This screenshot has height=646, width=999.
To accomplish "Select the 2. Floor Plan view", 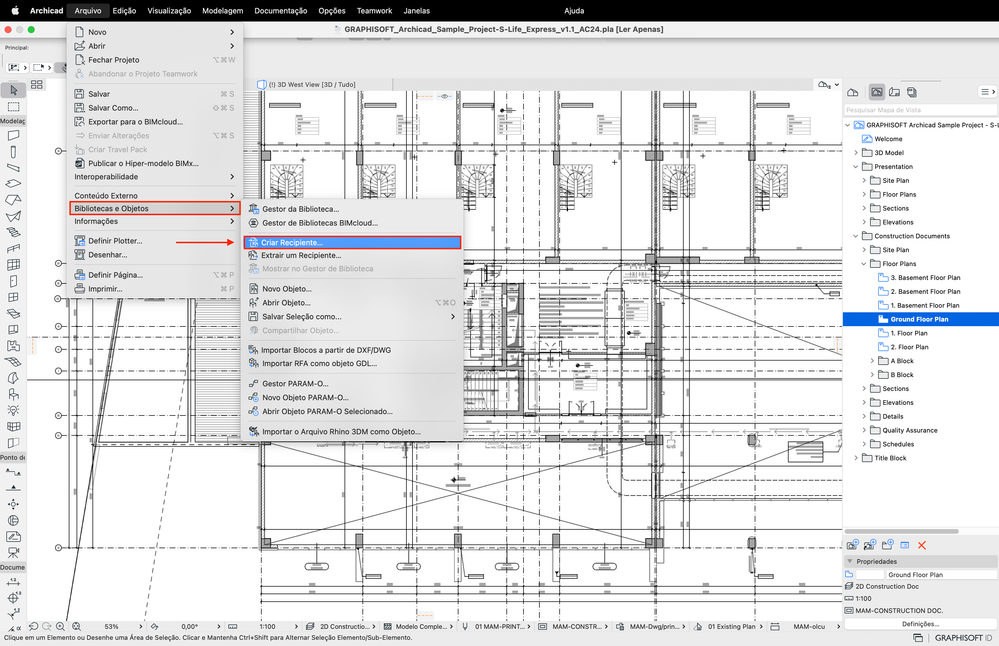I will coord(909,347).
